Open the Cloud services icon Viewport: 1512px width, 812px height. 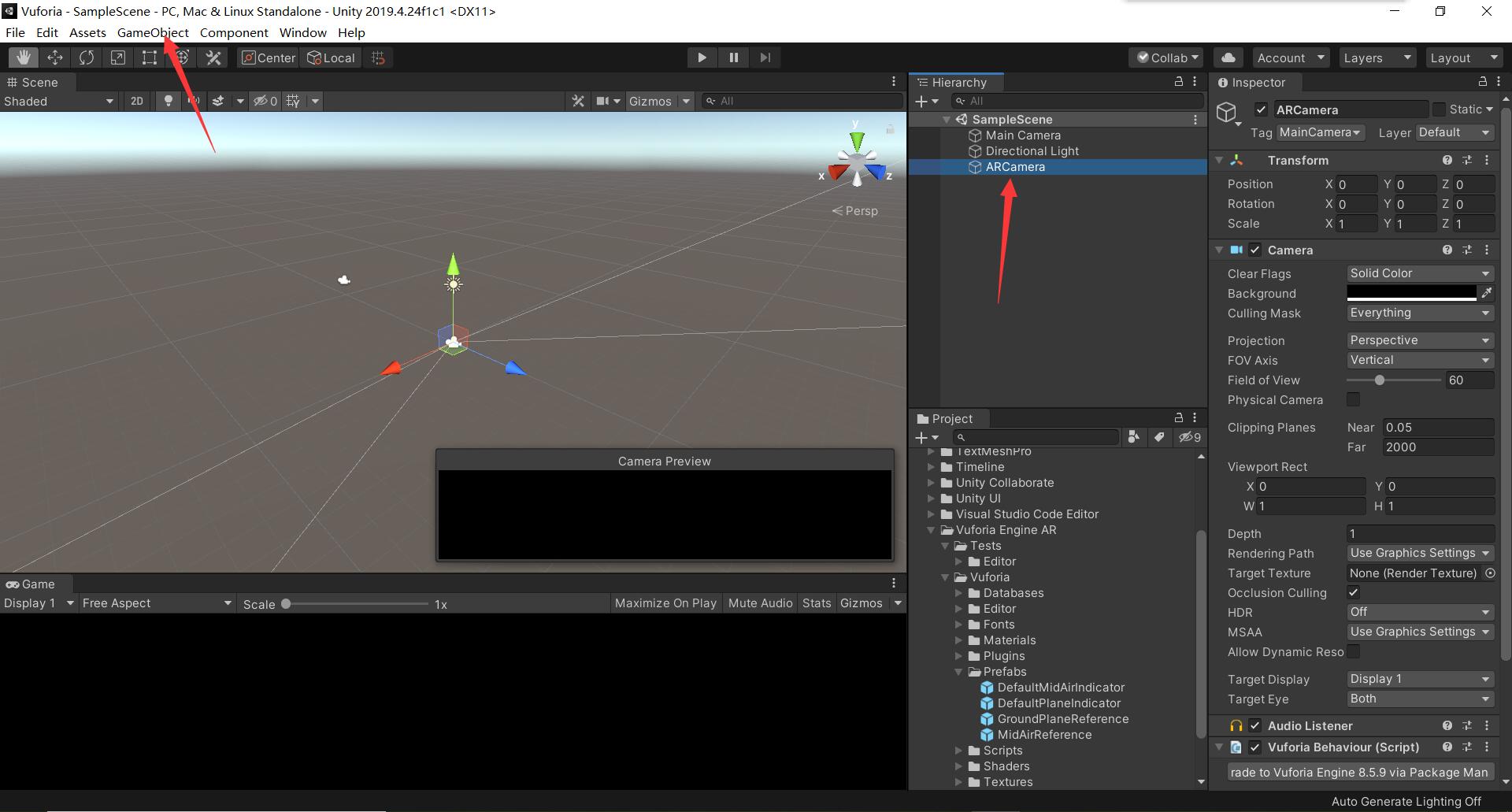click(x=1228, y=57)
